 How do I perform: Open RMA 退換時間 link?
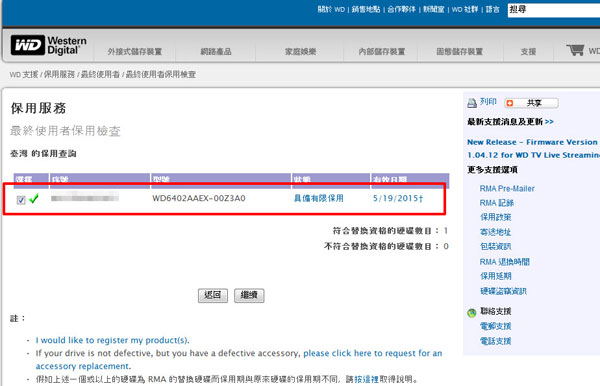[505, 262]
